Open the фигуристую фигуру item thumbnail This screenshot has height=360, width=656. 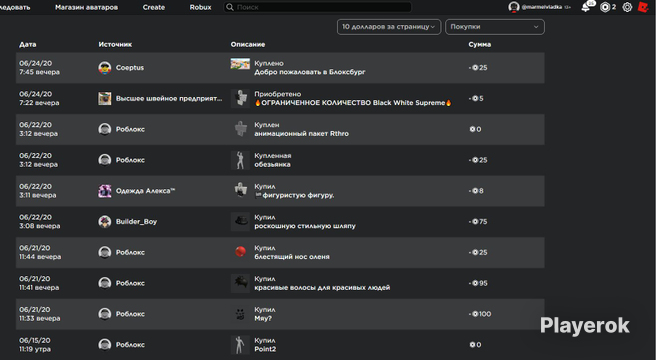pos(240,191)
